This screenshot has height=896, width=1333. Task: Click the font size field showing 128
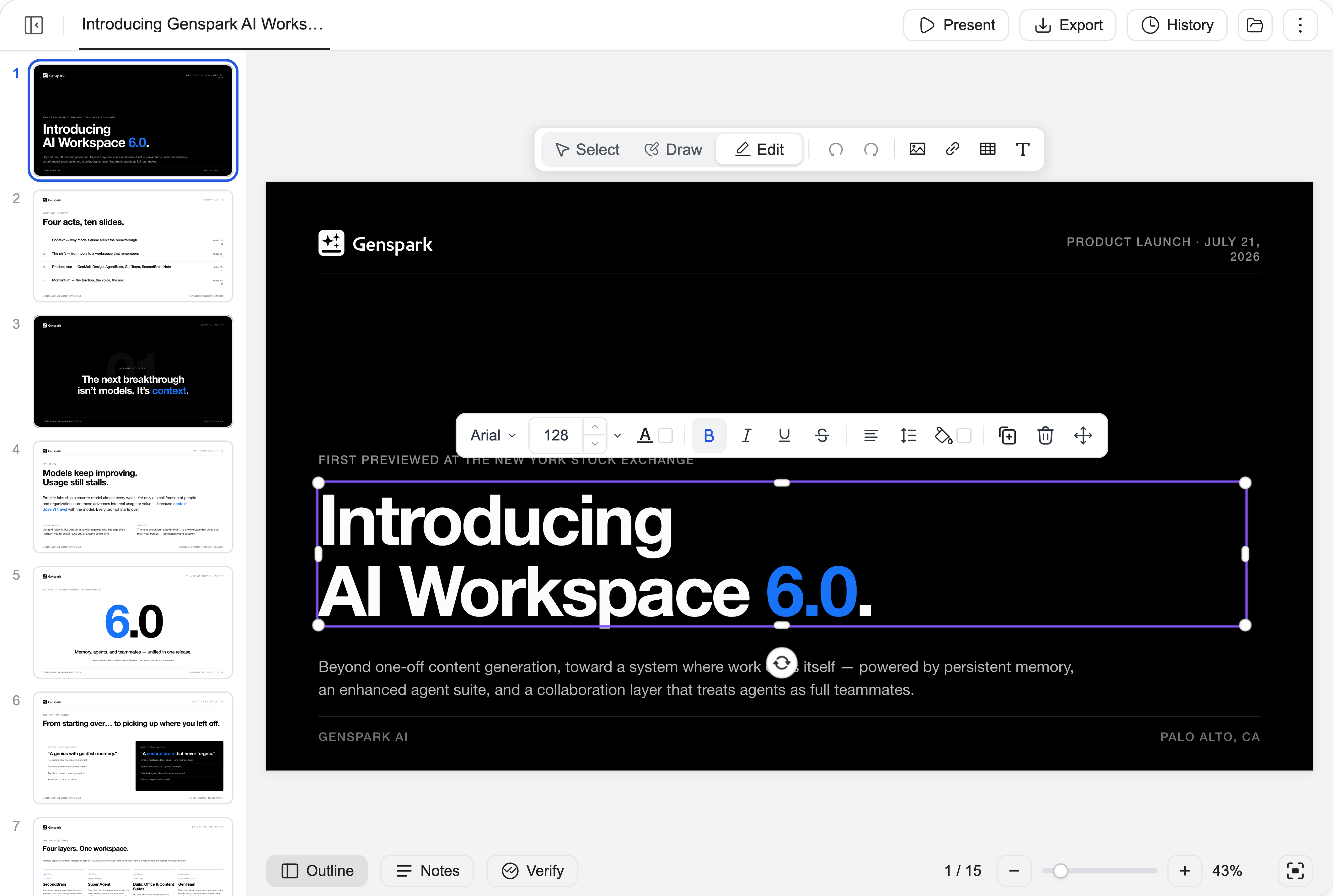[556, 435]
